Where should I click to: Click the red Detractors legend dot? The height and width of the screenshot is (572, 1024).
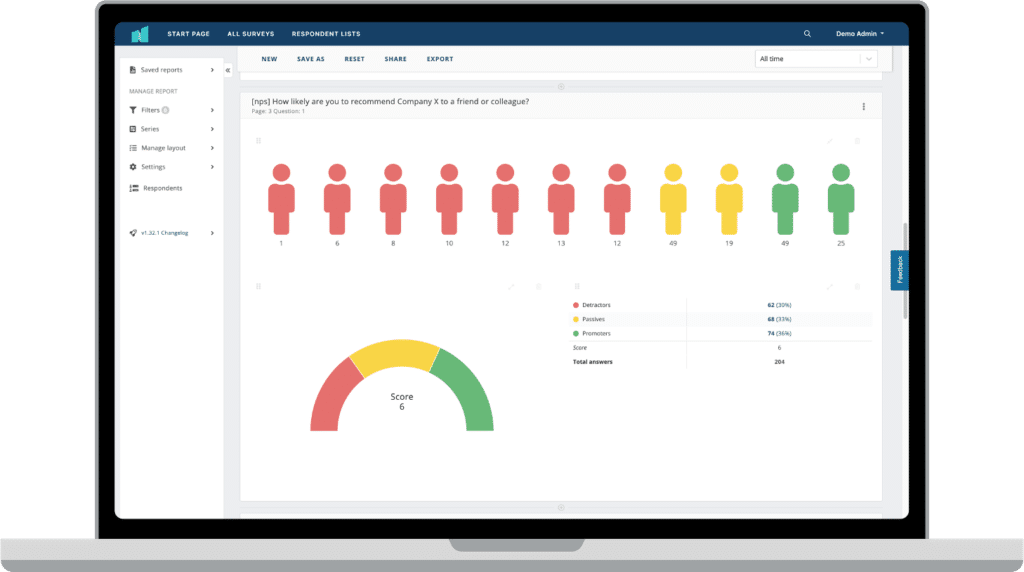click(576, 304)
